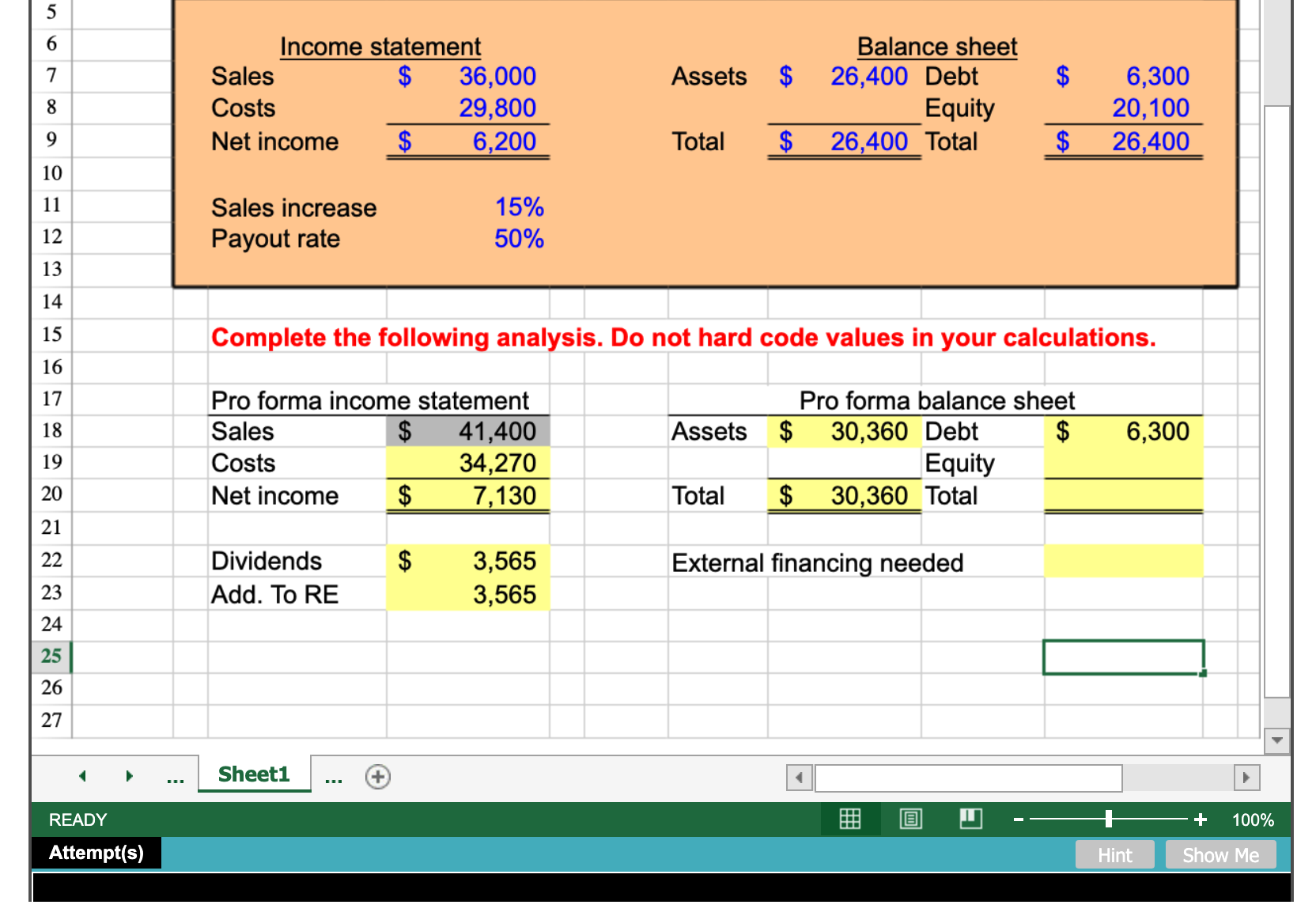1316x916 pixels.
Task: Click the 100% zoom level text
Action: click(x=1253, y=819)
